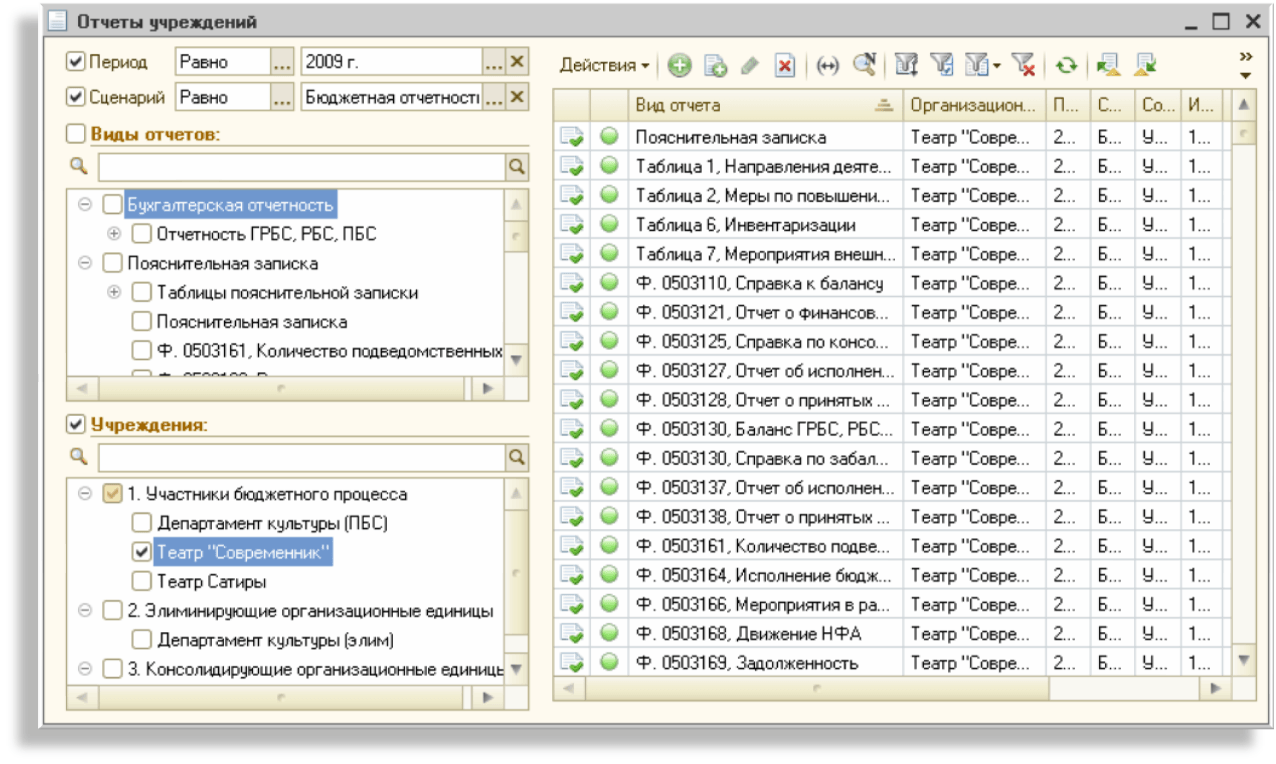Click the Copy report icon in toolbar
Viewport: 1276px width, 764px height.
[x=715, y=65]
